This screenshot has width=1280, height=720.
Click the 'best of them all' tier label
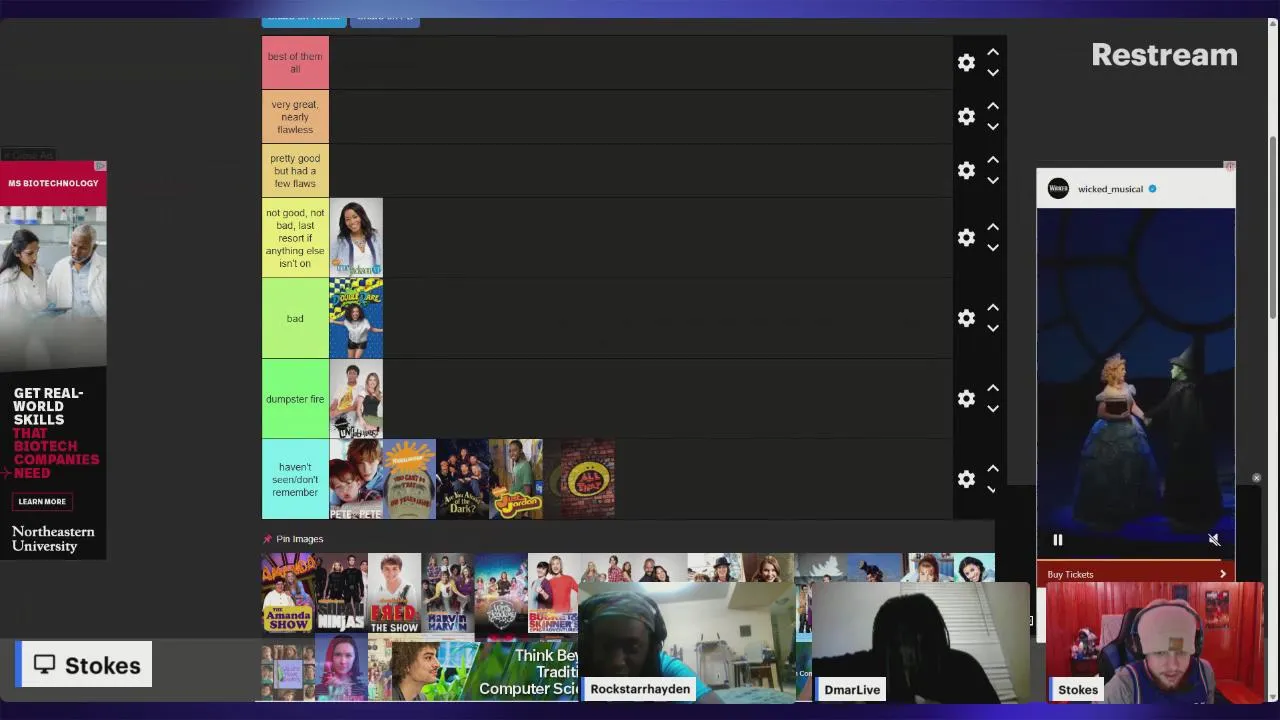(295, 63)
